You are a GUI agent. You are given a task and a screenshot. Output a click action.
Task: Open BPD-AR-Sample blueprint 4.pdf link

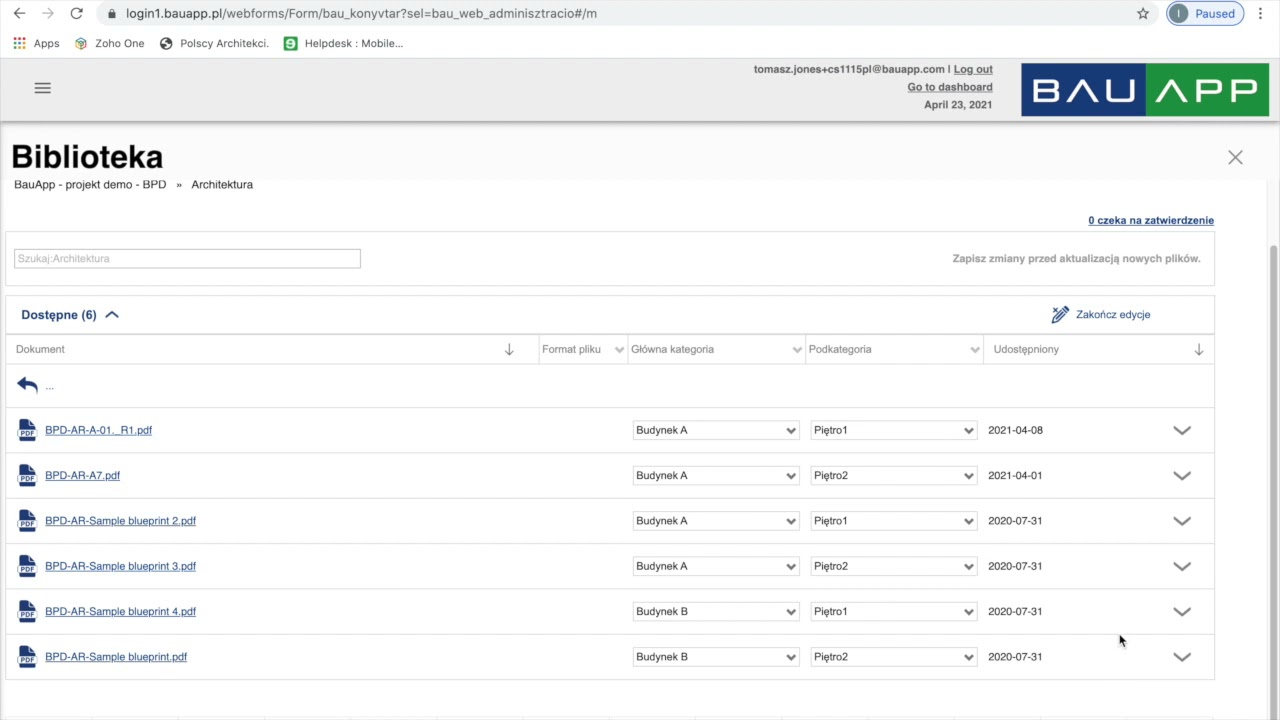120,612
